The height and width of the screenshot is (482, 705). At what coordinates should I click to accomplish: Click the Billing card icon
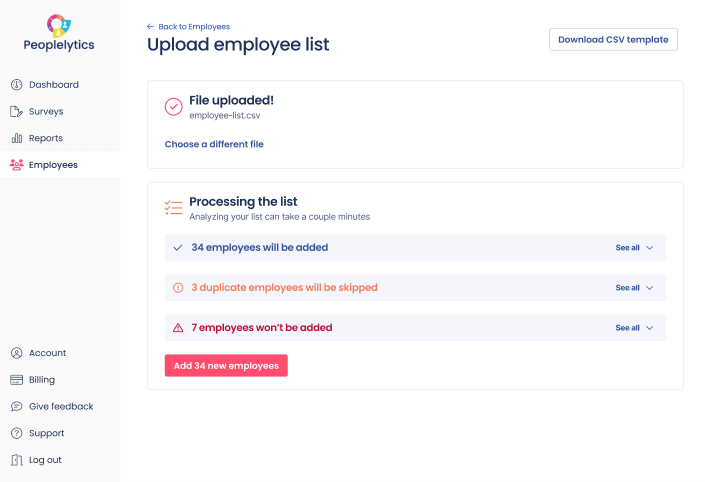click(17, 380)
